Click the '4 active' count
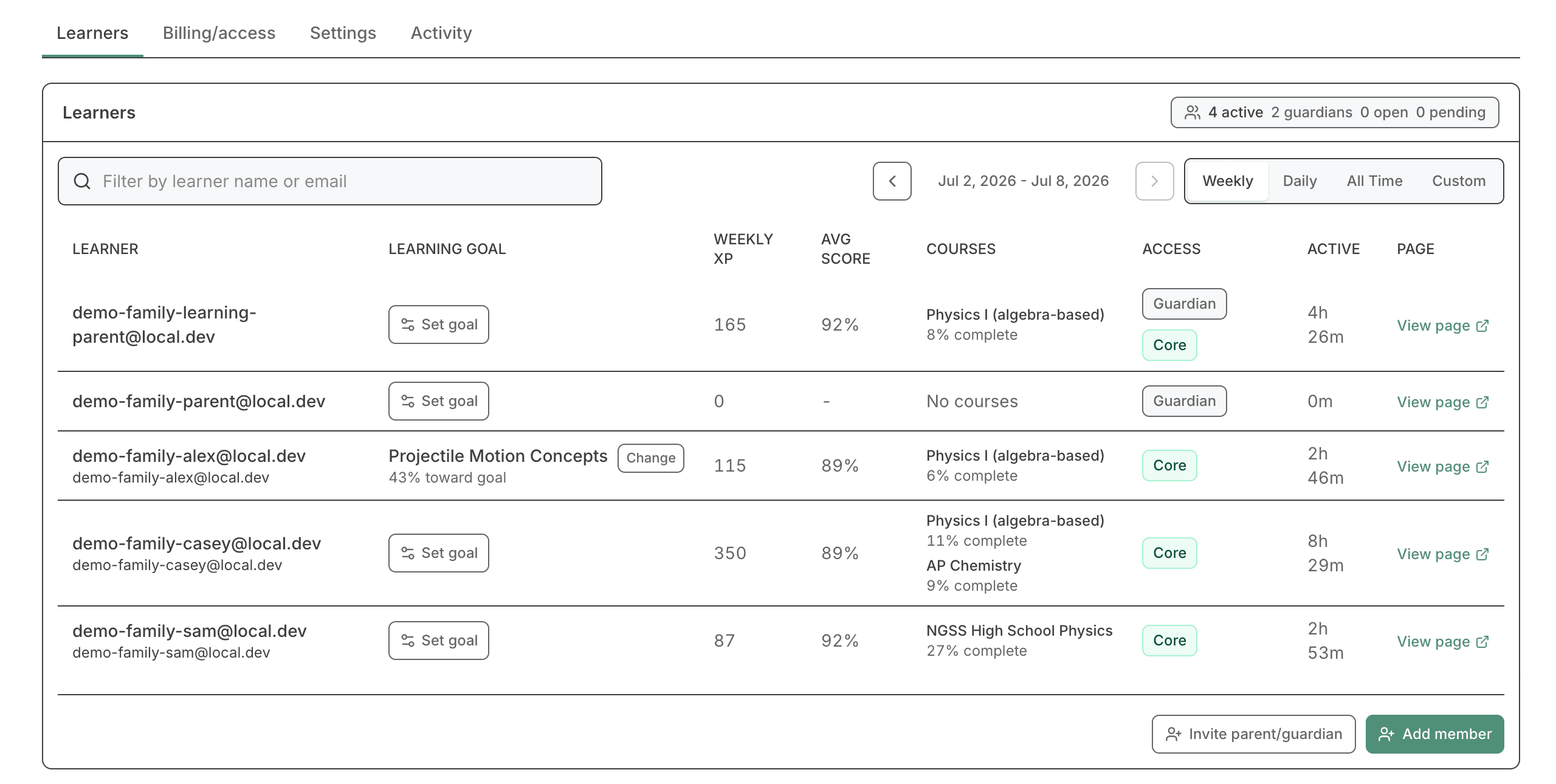The width and height of the screenshot is (1556, 784). click(1236, 112)
